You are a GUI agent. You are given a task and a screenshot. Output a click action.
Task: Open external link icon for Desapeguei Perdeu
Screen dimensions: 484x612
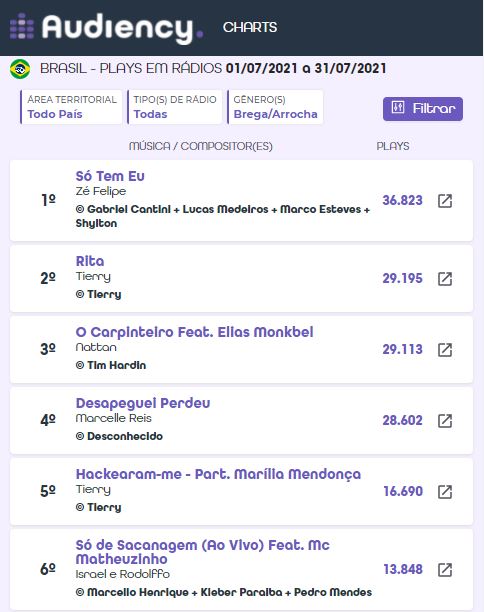445,421
